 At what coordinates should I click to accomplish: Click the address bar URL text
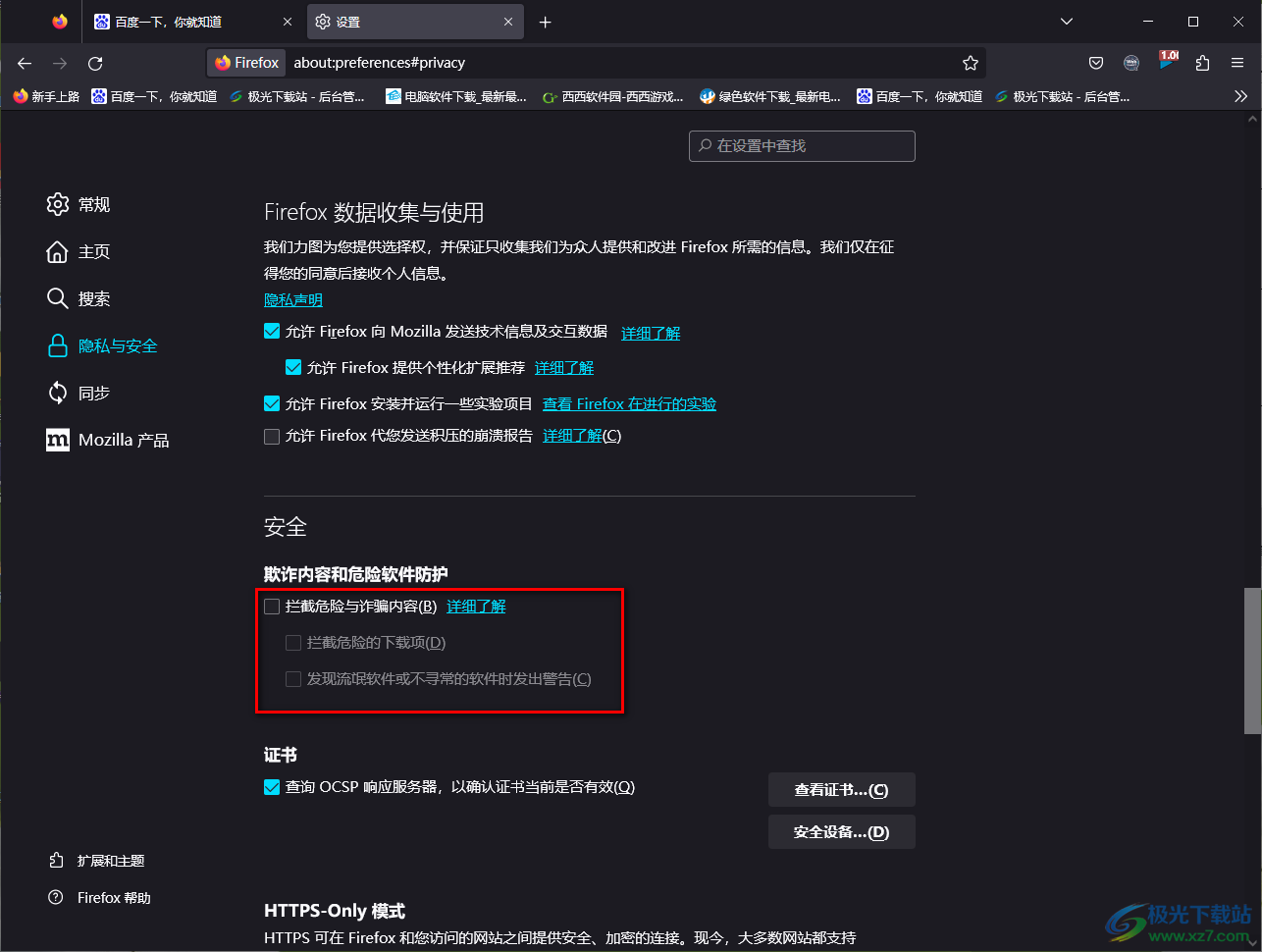tap(379, 63)
